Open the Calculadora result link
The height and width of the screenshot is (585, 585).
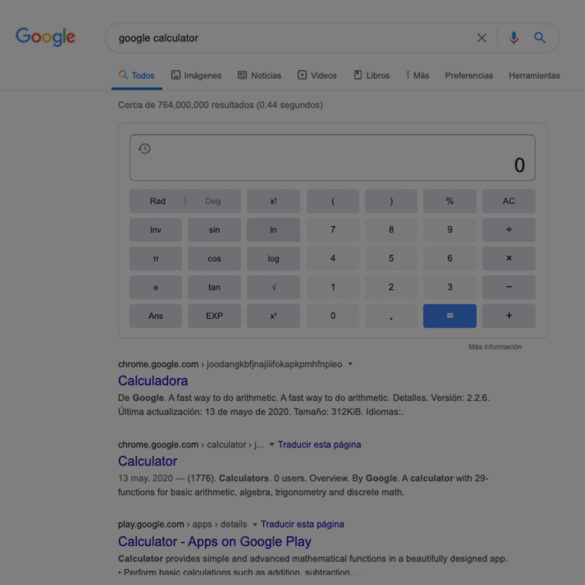point(153,381)
